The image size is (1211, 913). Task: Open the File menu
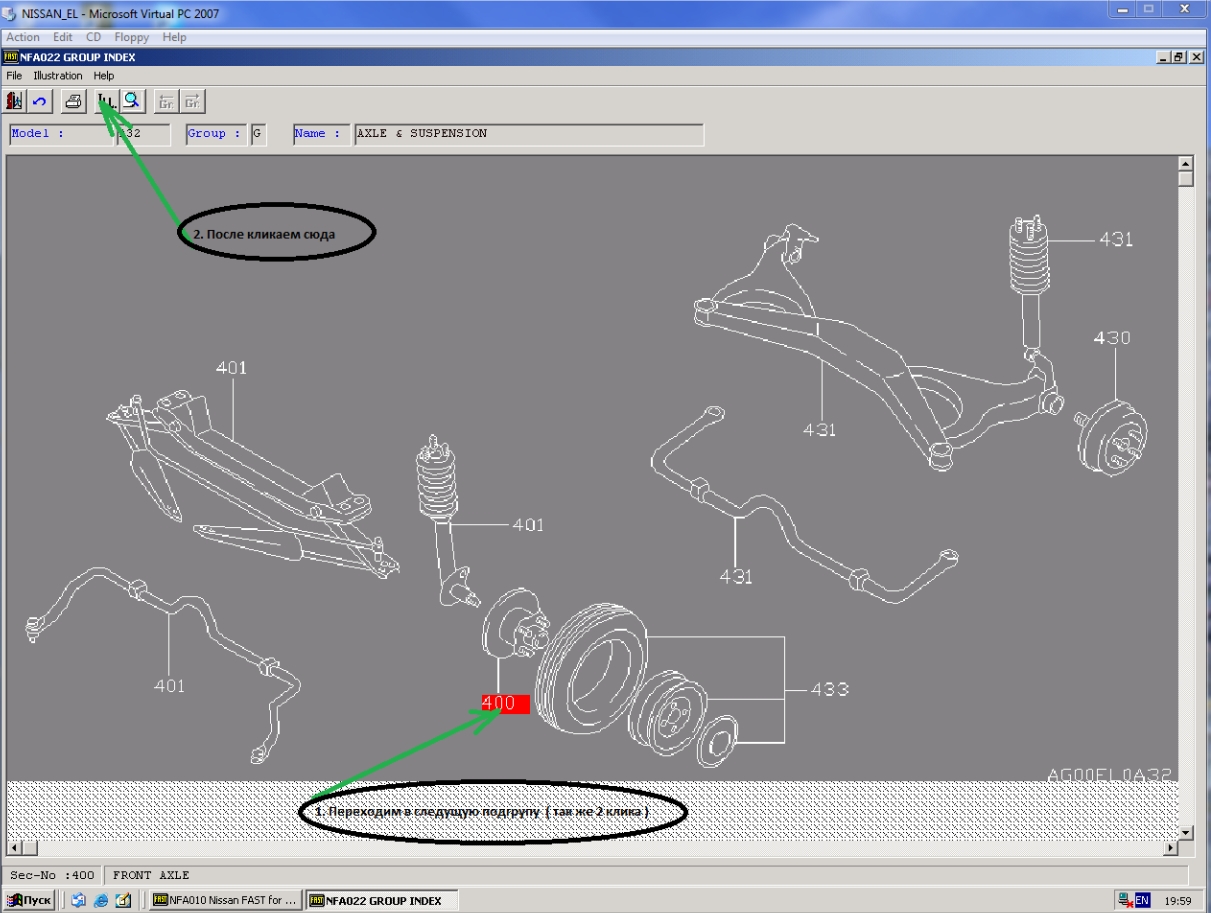point(14,76)
